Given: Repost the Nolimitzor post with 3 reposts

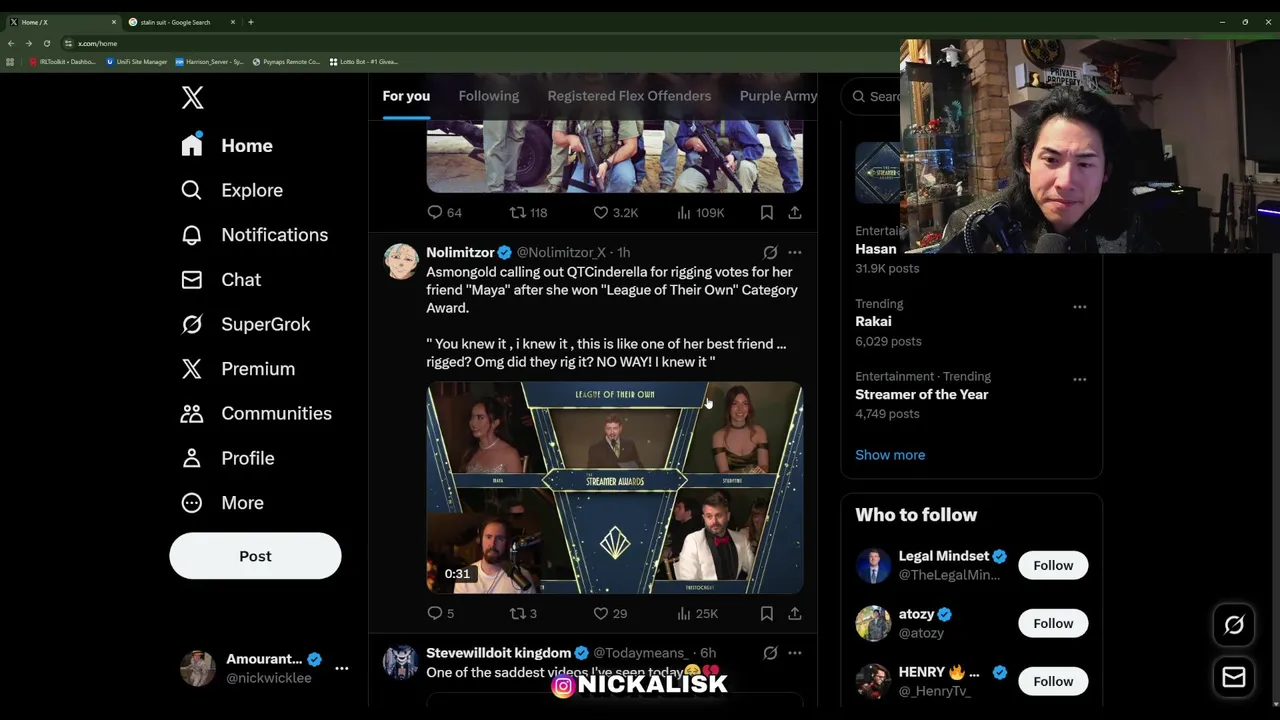Looking at the screenshot, I should [523, 614].
